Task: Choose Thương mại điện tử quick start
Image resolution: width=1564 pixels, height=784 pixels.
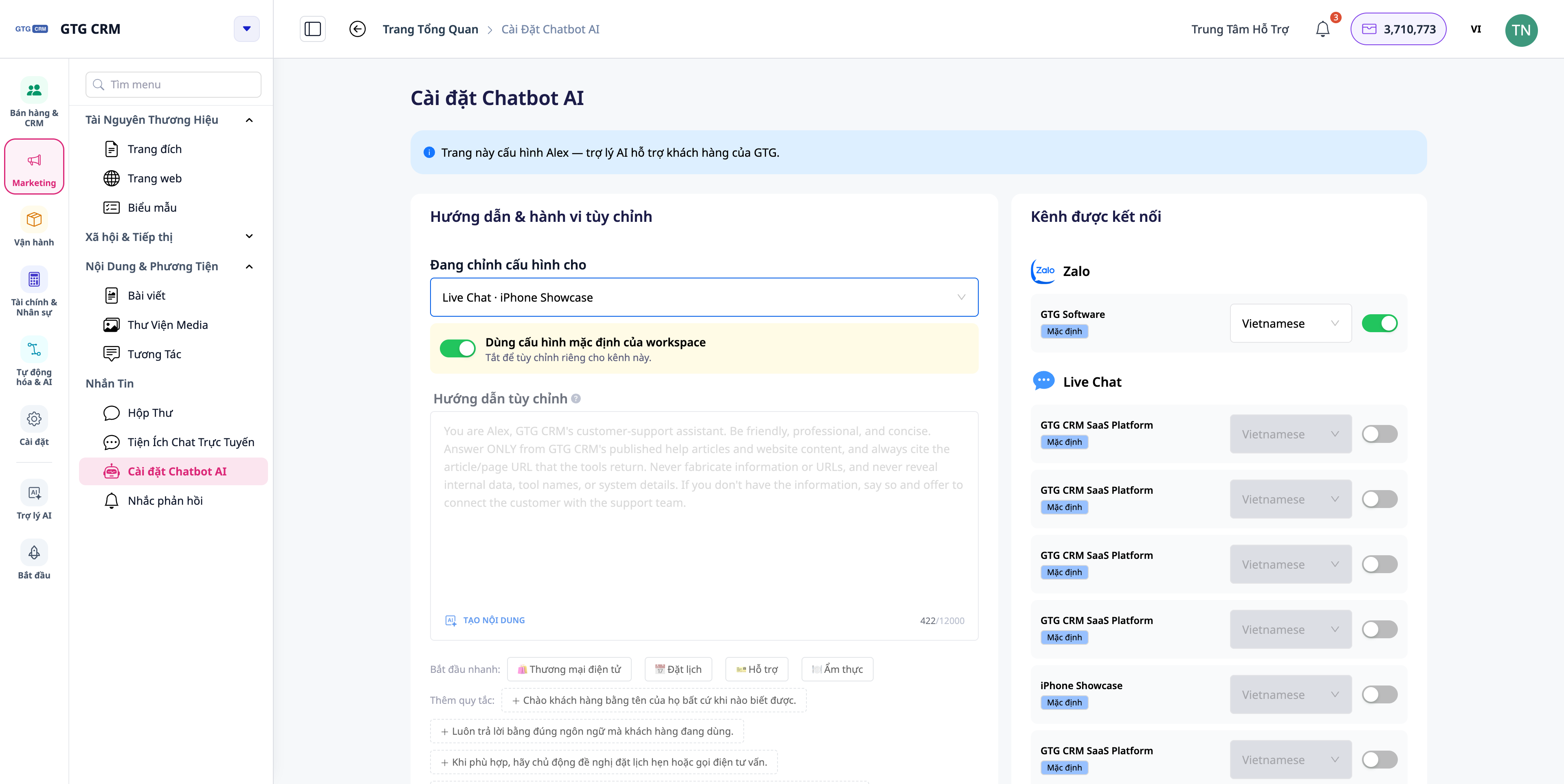Action: point(569,669)
